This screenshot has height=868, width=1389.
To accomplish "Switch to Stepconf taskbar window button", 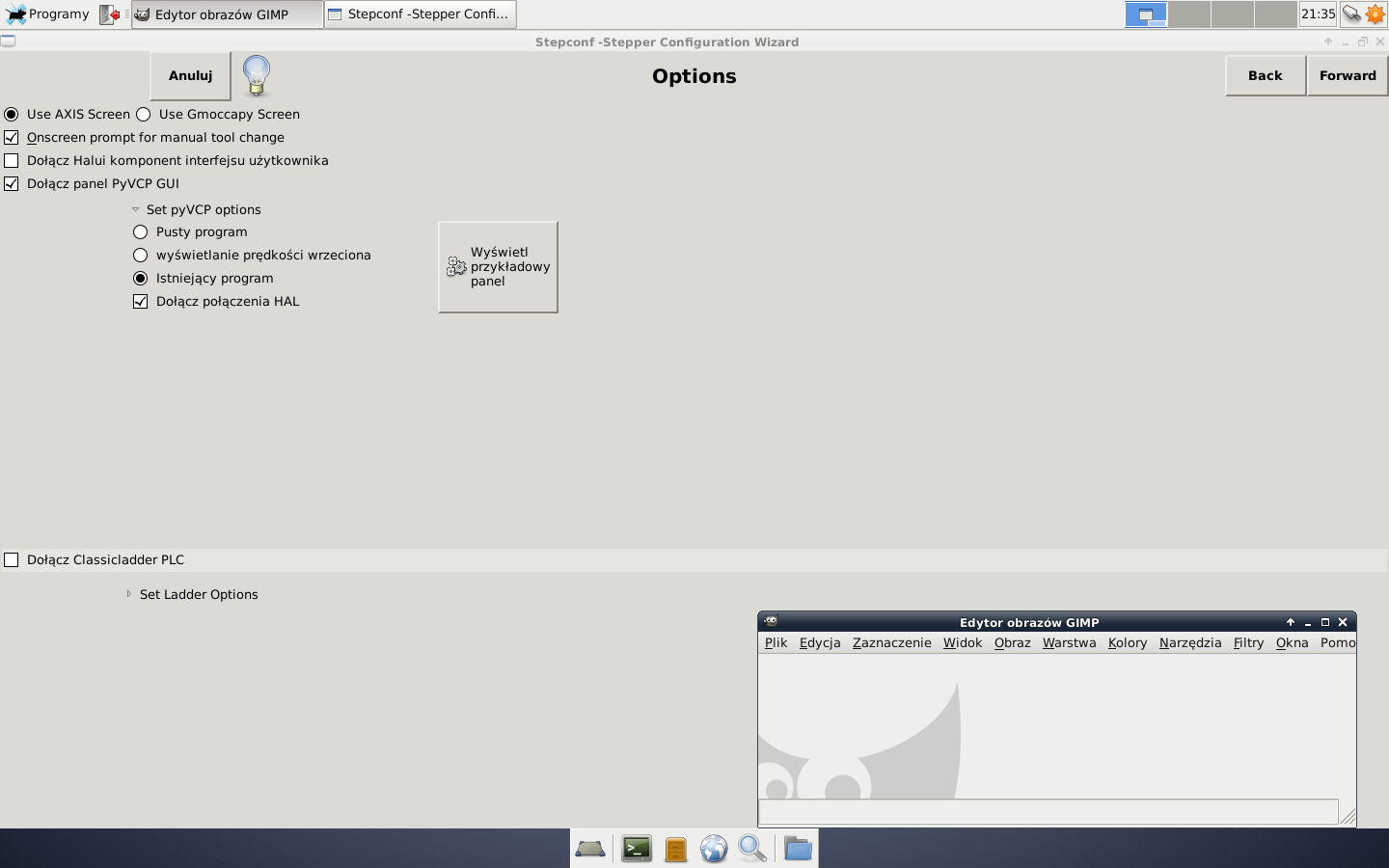I will tap(420, 14).
